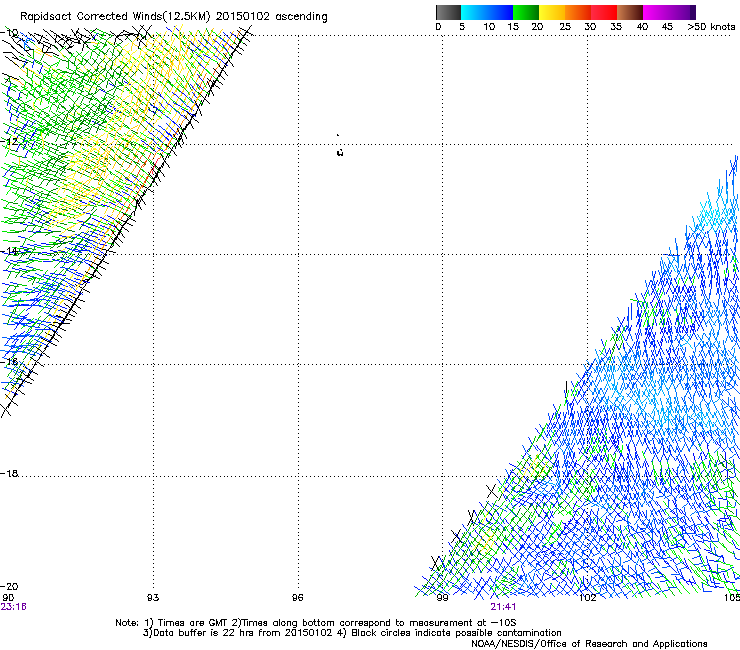
Task: Click the 'NOAA/NESDIS/Office of Research and Applications' credit
Action: [589, 644]
